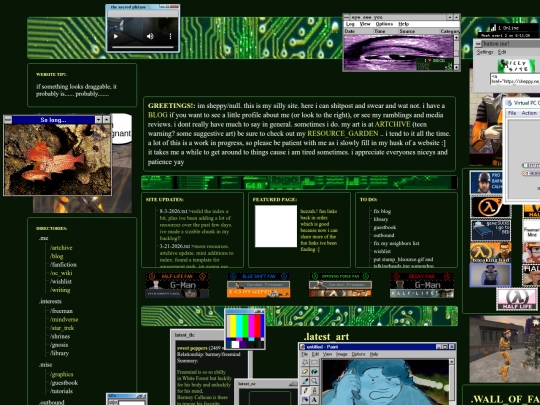Open Log menu in eye see you window

coord(350,24)
